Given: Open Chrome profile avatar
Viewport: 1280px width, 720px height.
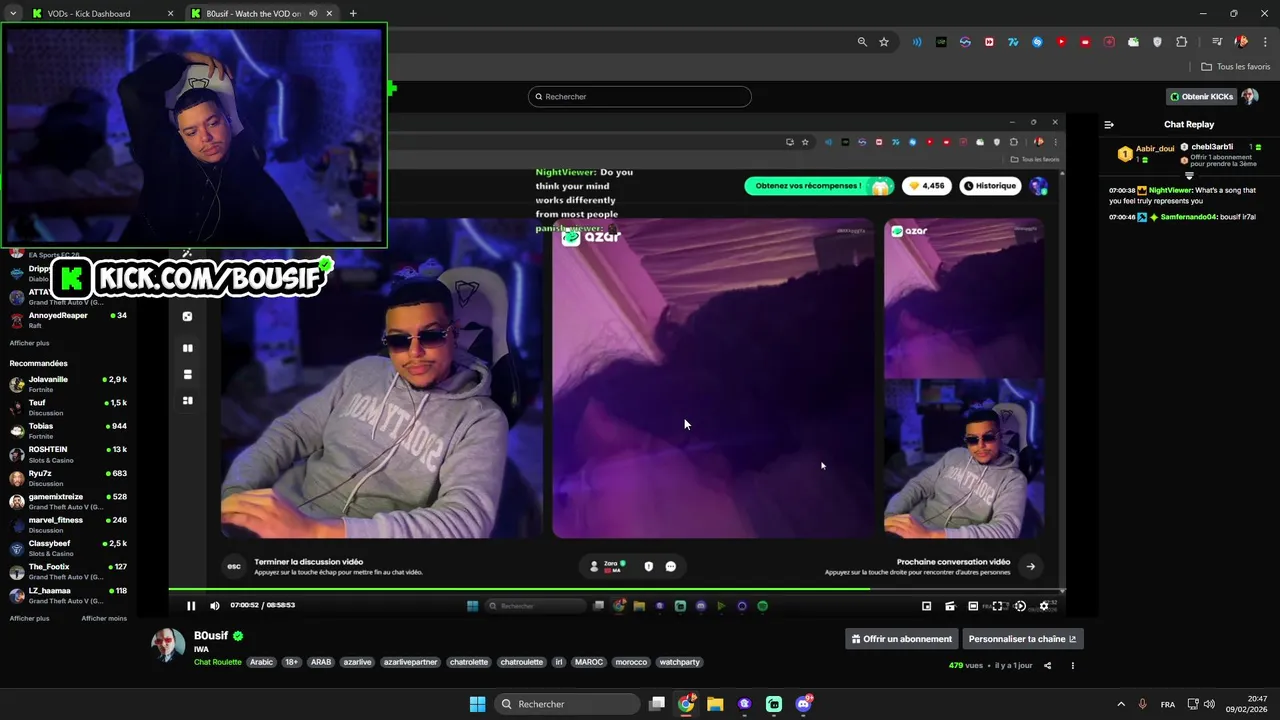Looking at the screenshot, I should (1241, 42).
